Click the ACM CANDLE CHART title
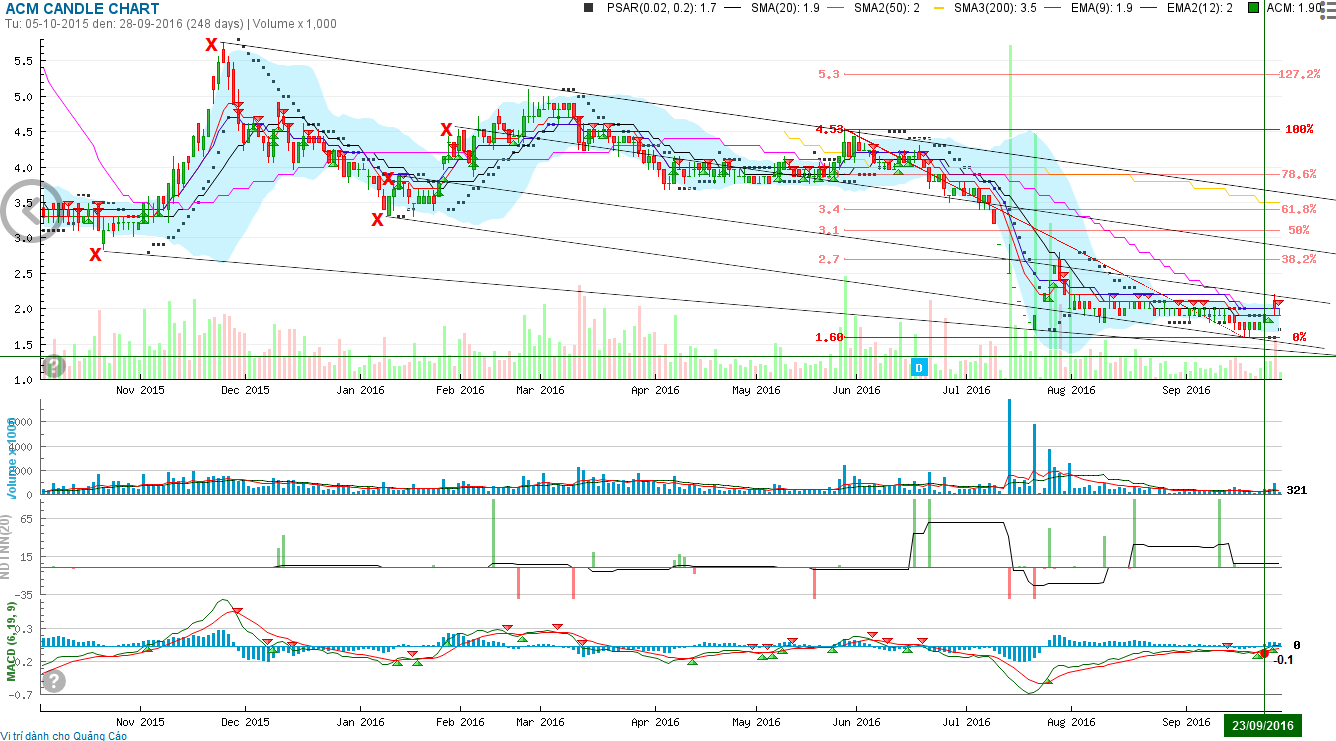Image resolution: width=1336 pixels, height=741 pixels. 82,9
